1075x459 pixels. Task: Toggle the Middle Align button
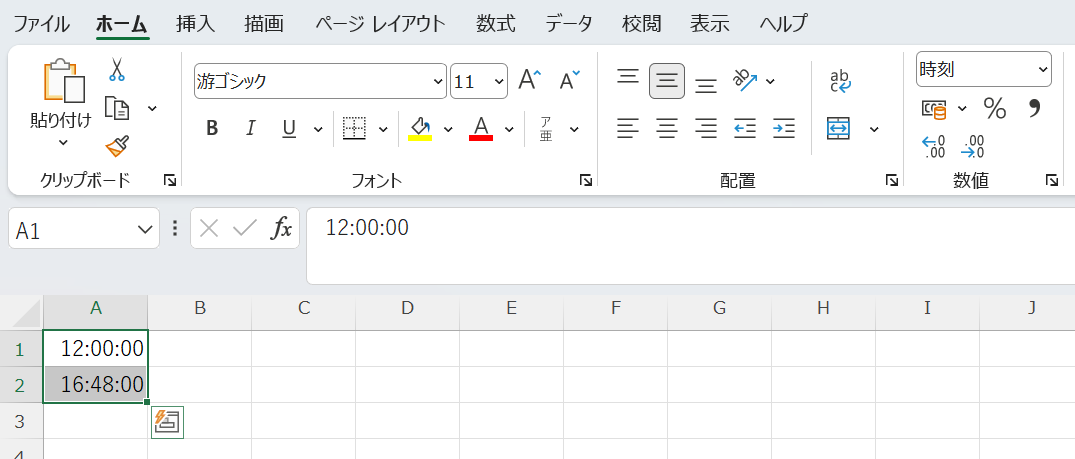tap(667, 81)
